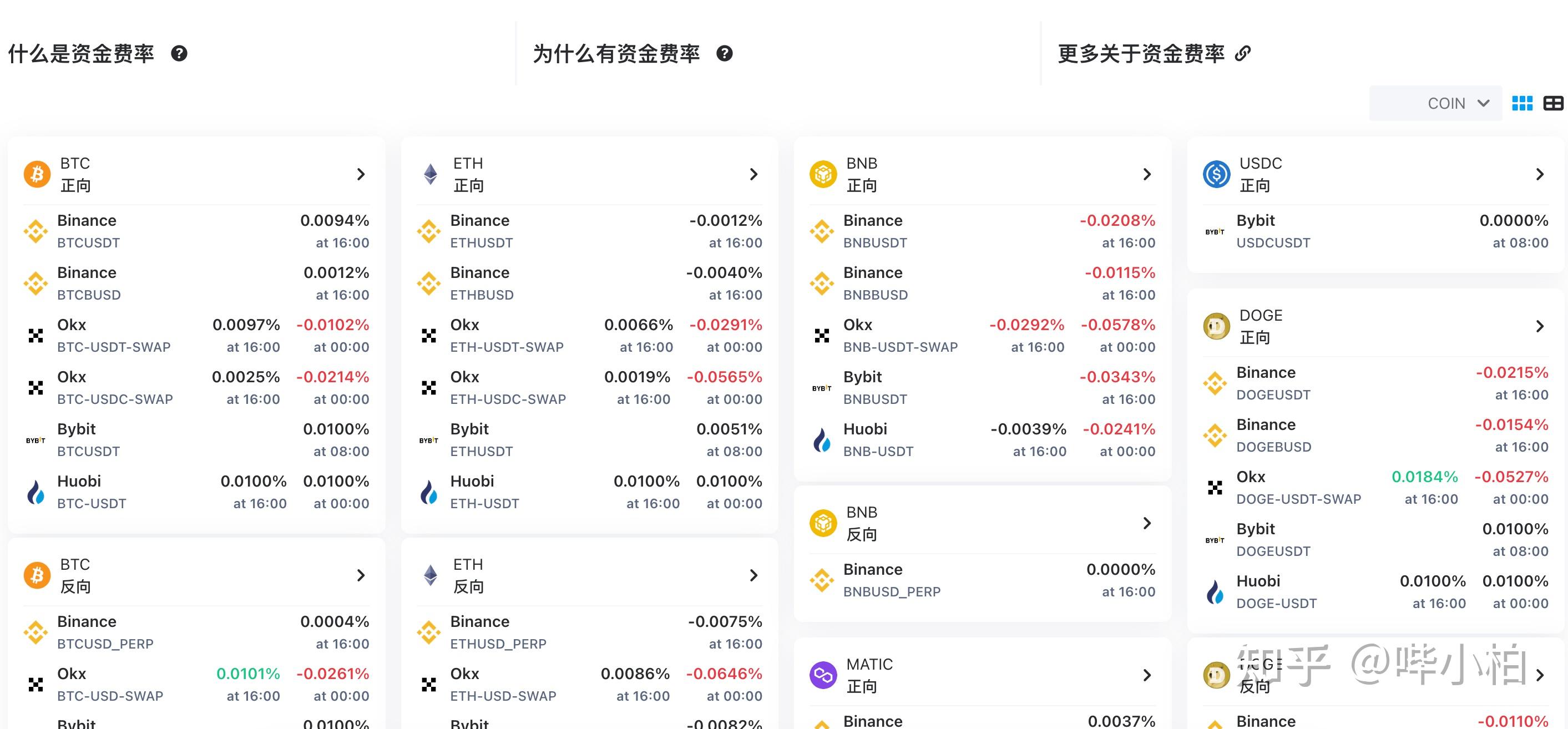
Task: Click Bybit logo in BTCUSDT row
Action: pyautogui.click(x=36, y=440)
